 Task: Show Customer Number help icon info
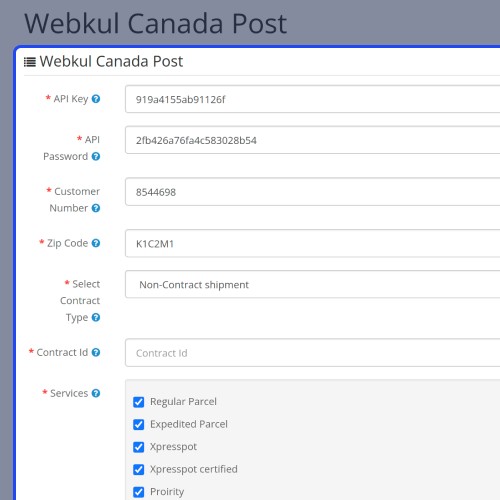[96, 208]
